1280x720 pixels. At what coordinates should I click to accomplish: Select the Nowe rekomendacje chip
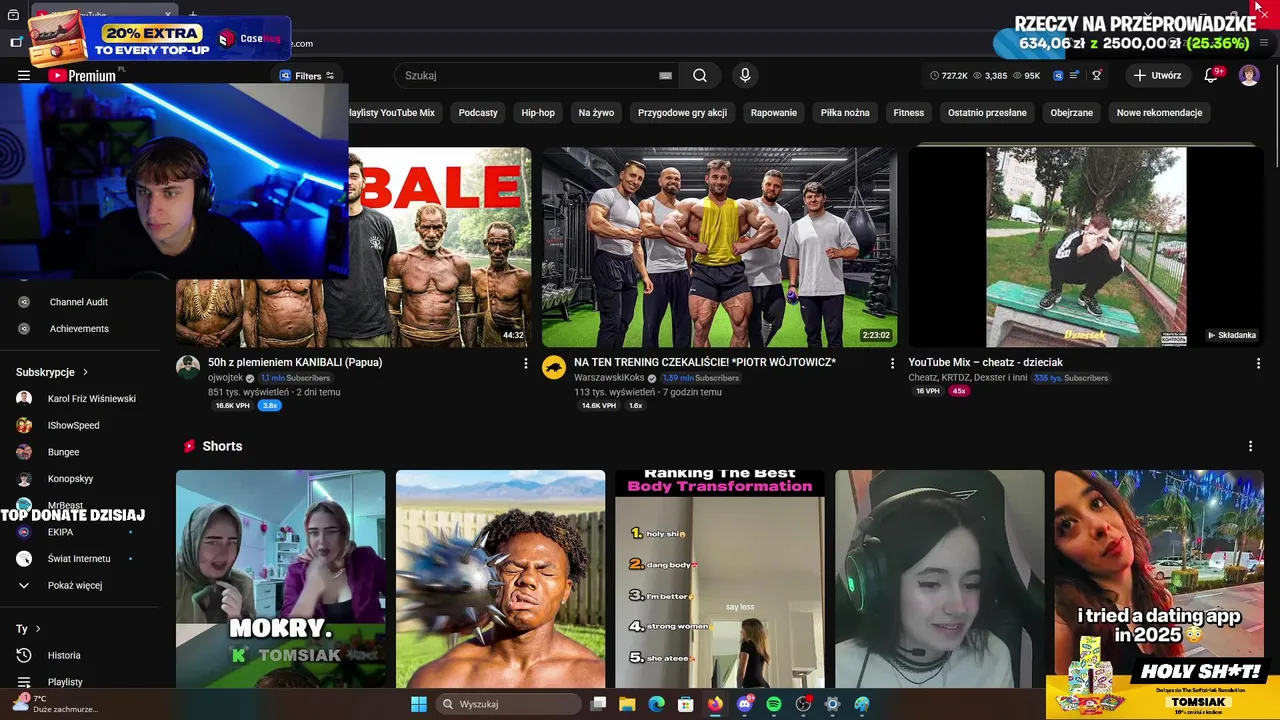point(1159,113)
